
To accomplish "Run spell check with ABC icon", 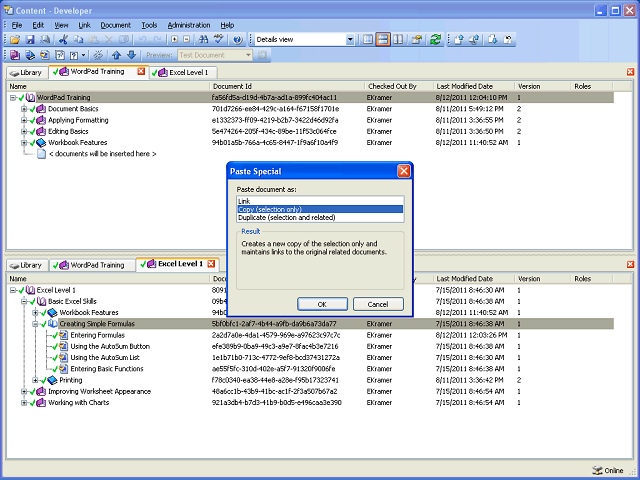I will [x=219, y=40].
